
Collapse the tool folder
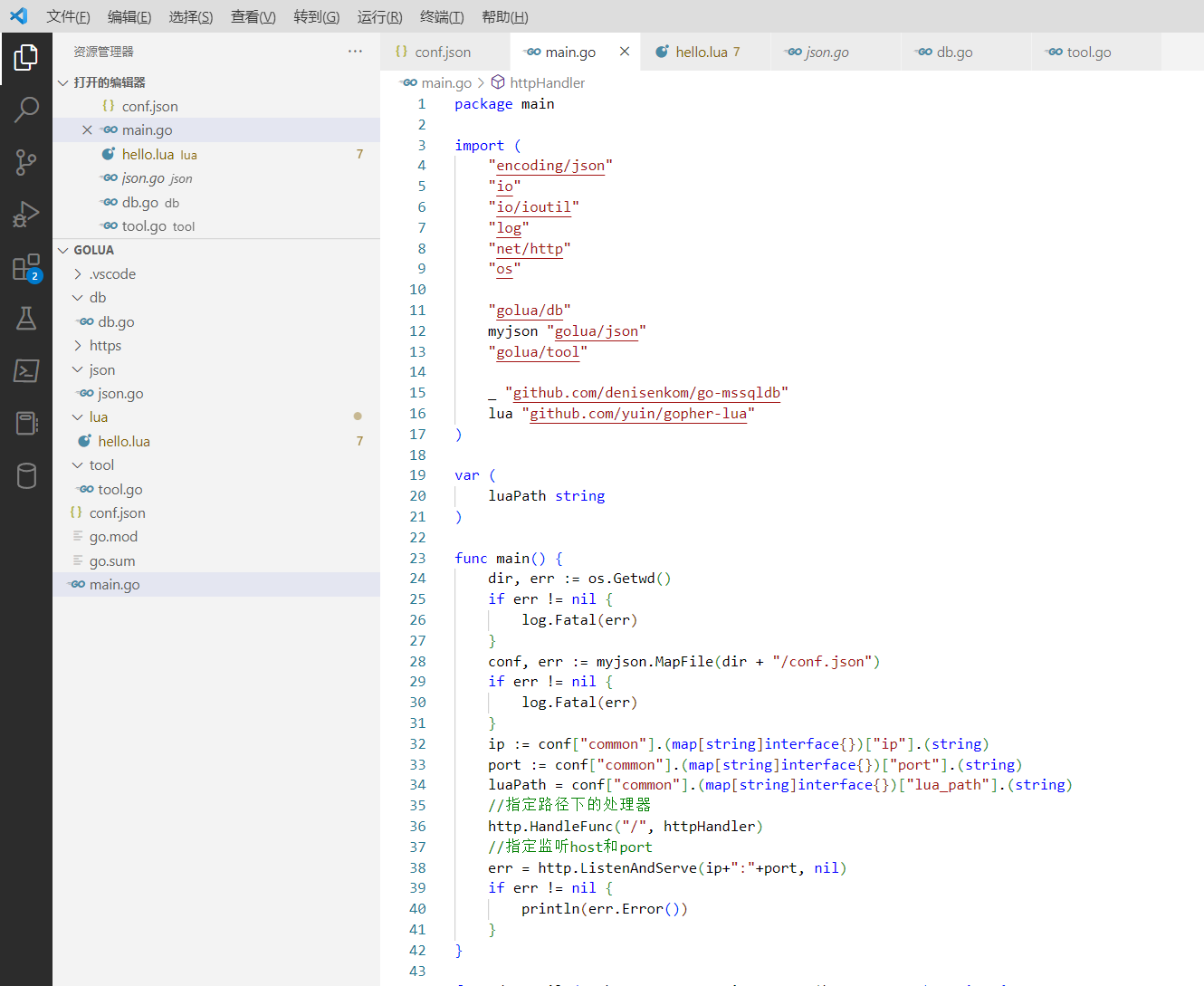point(216,464)
